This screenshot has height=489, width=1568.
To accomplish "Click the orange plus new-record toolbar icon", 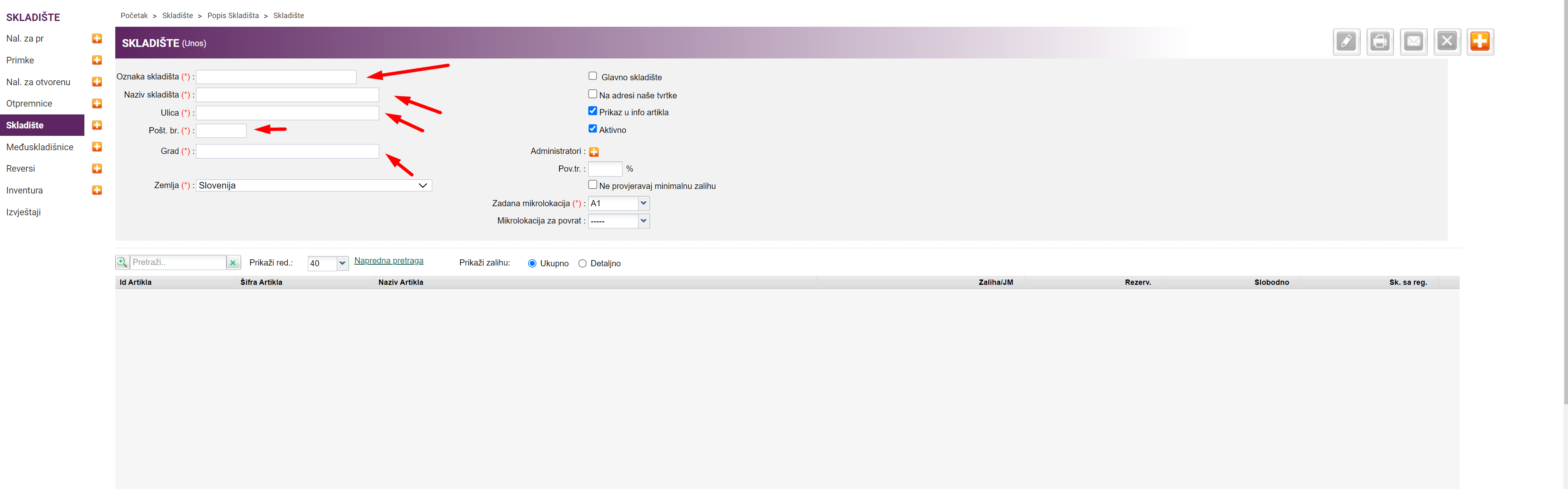I will (1480, 42).
